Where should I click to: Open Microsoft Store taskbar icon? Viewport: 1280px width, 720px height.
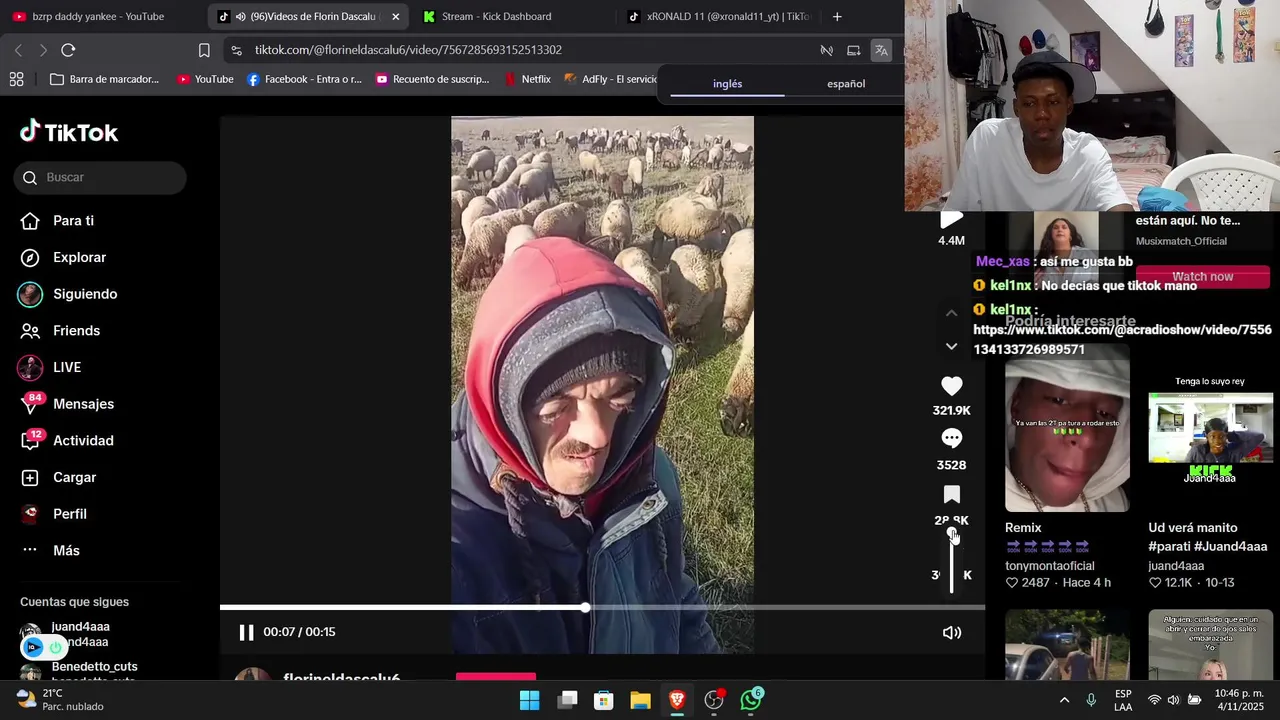(x=603, y=700)
